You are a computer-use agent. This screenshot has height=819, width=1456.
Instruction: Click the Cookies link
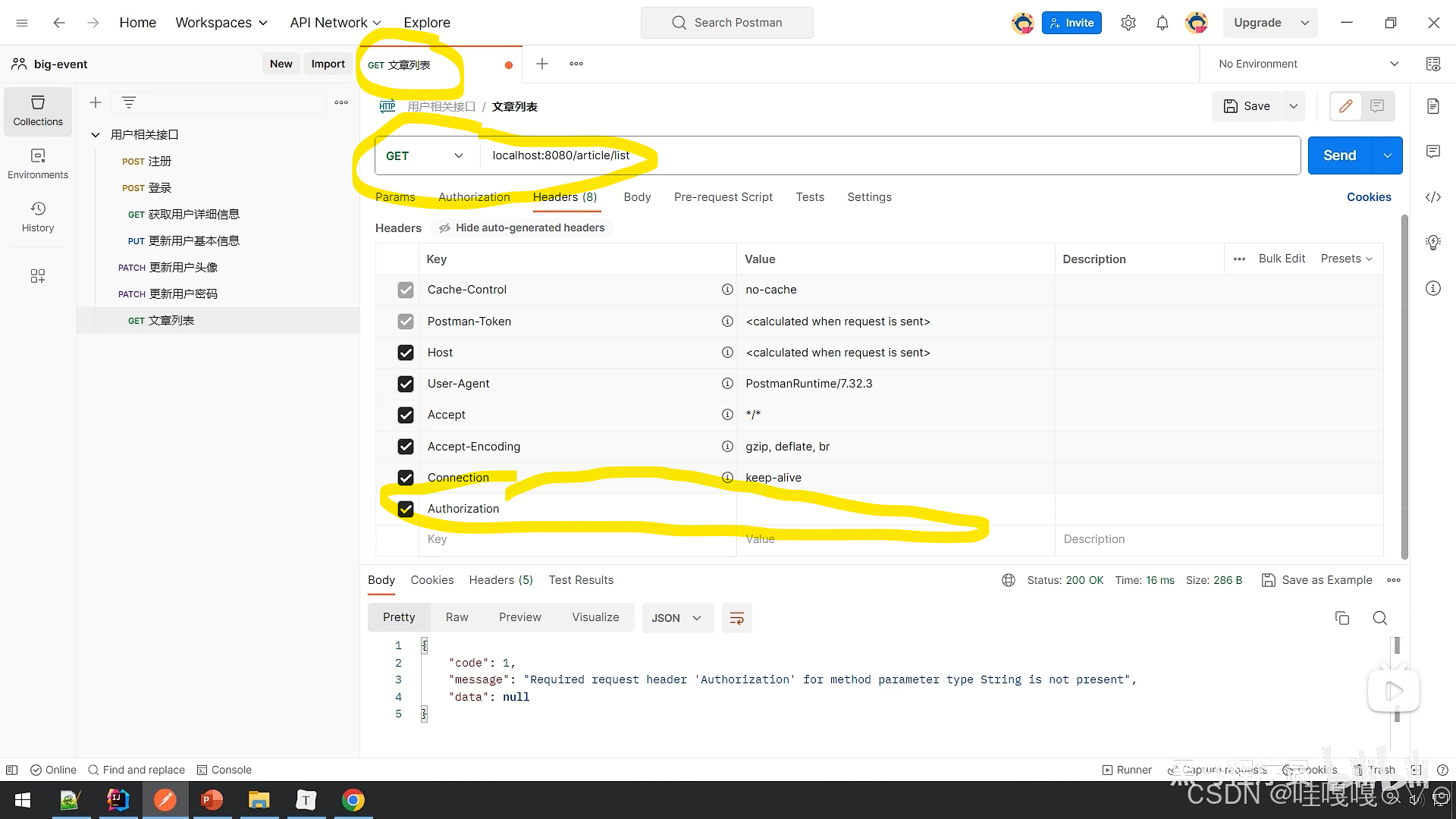[1368, 197]
